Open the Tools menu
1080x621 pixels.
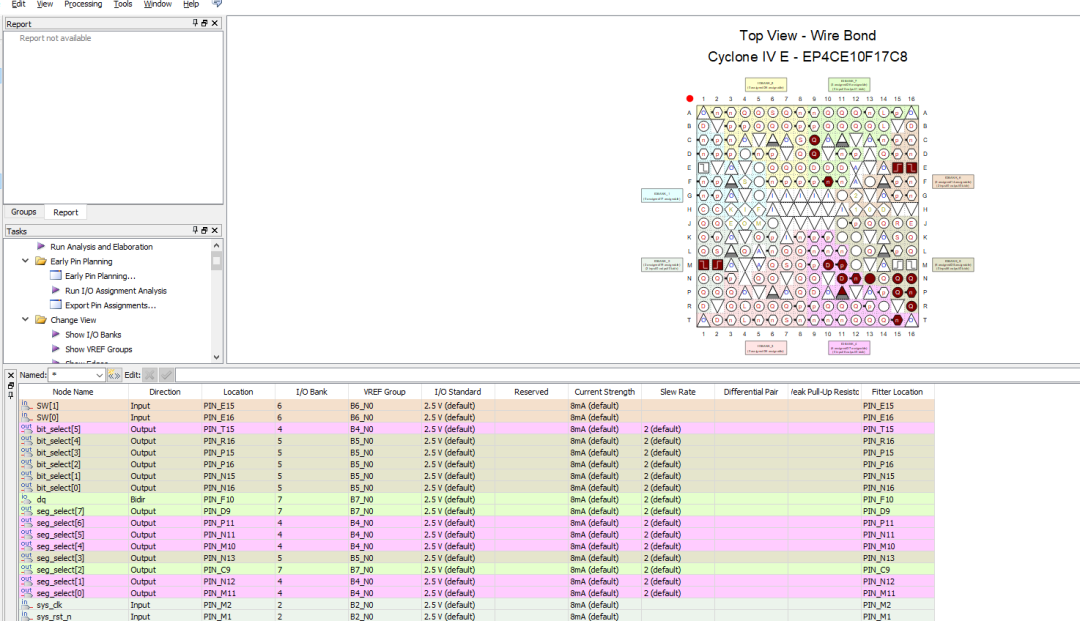pyautogui.click(x=122, y=4)
